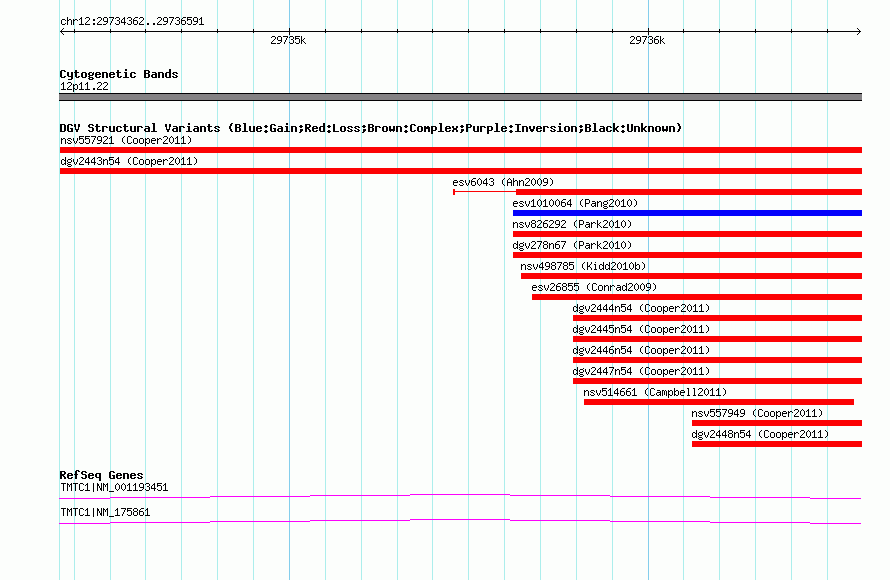This screenshot has width=890, height=580.
Task: Select the dgv2443n54 (Cooper2011) variant label
Action: pos(129,161)
